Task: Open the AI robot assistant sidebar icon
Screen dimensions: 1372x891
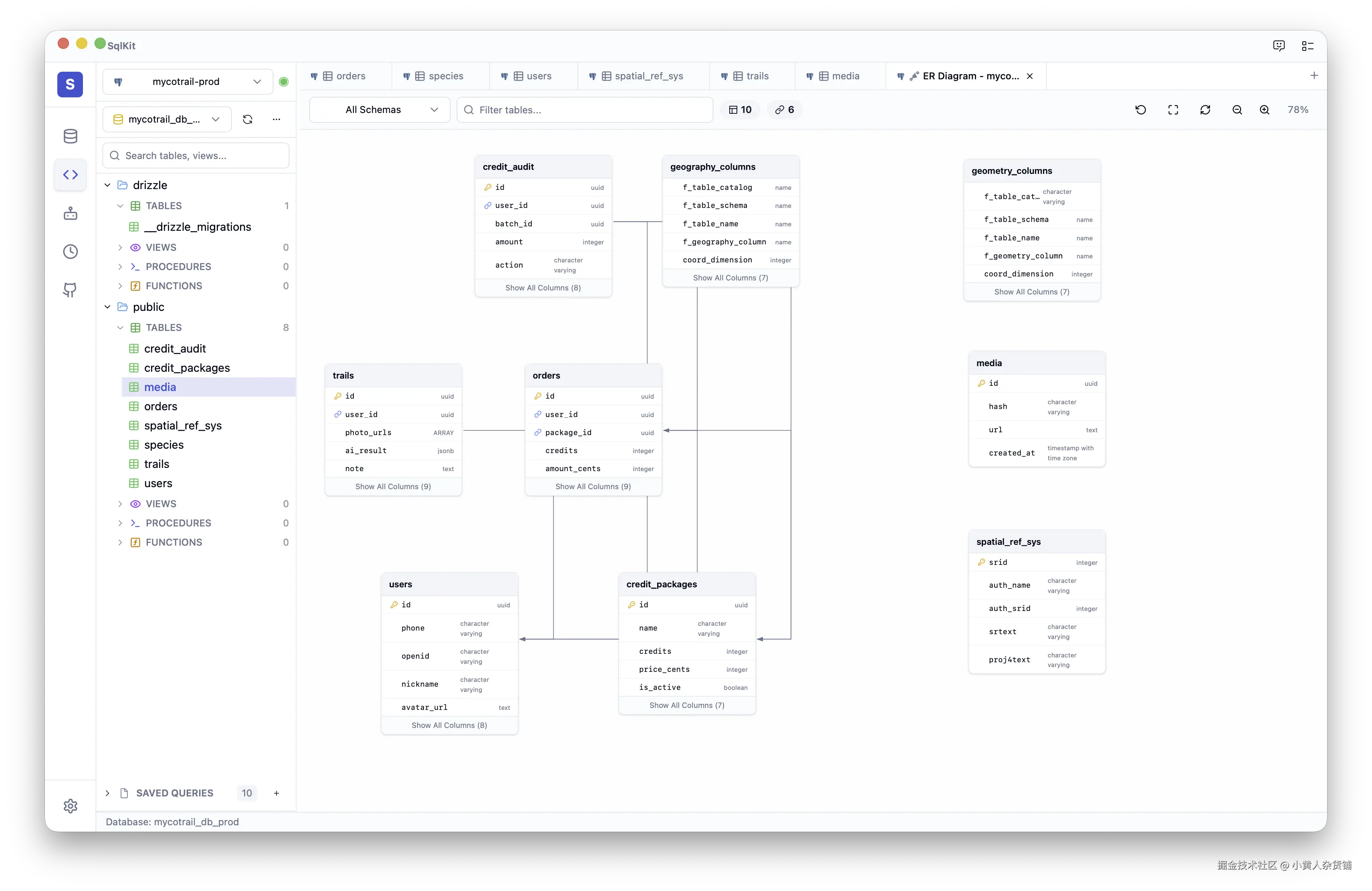Action: [x=71, y=213]
